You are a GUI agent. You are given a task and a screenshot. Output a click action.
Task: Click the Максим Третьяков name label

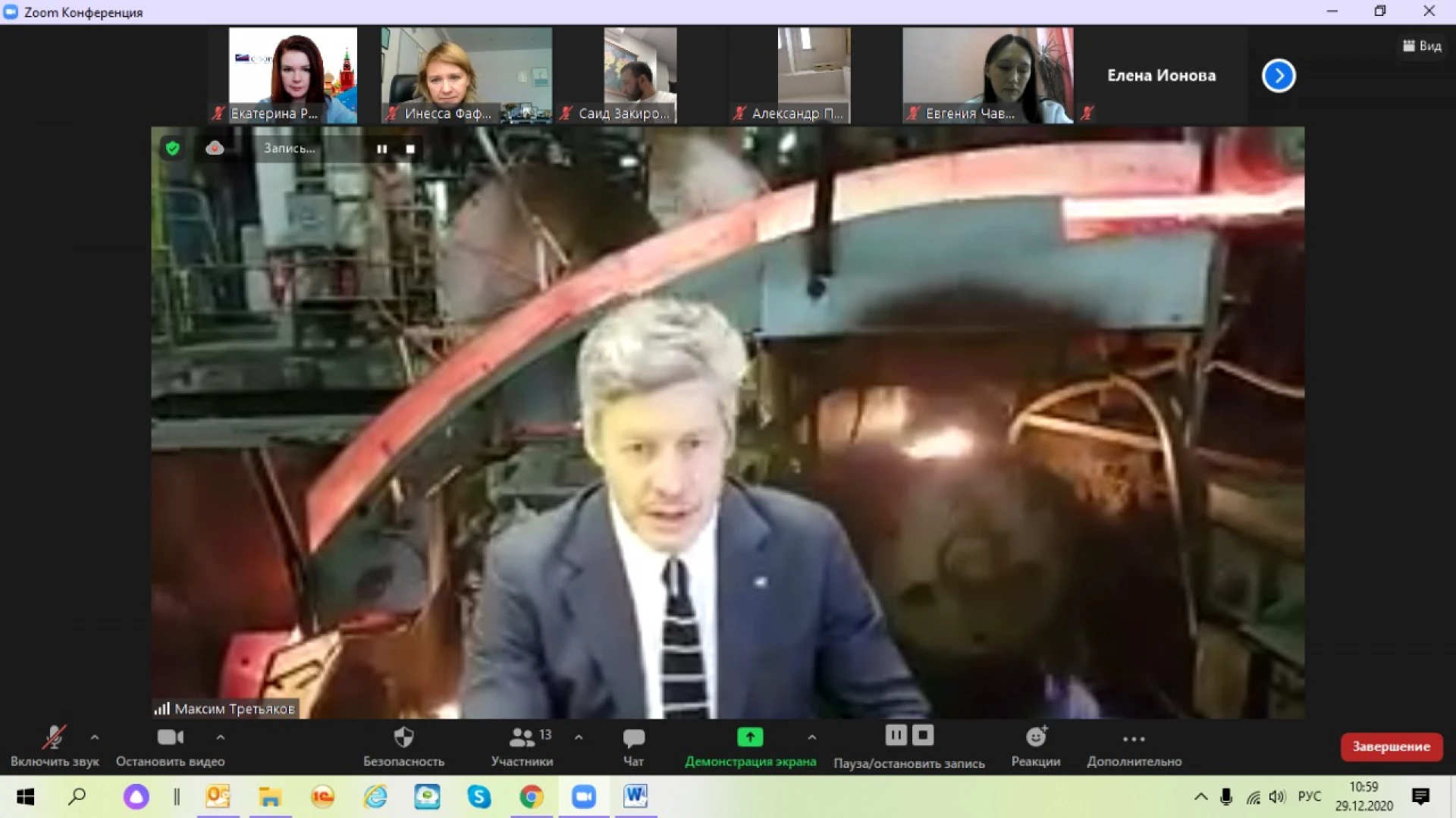tap(234, 709)
